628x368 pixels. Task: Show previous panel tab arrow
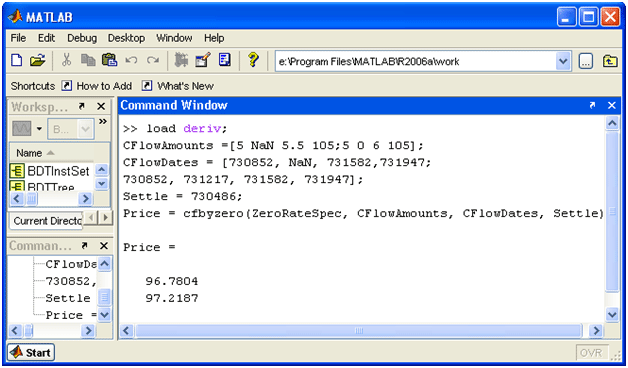click(x=91, y=217)
